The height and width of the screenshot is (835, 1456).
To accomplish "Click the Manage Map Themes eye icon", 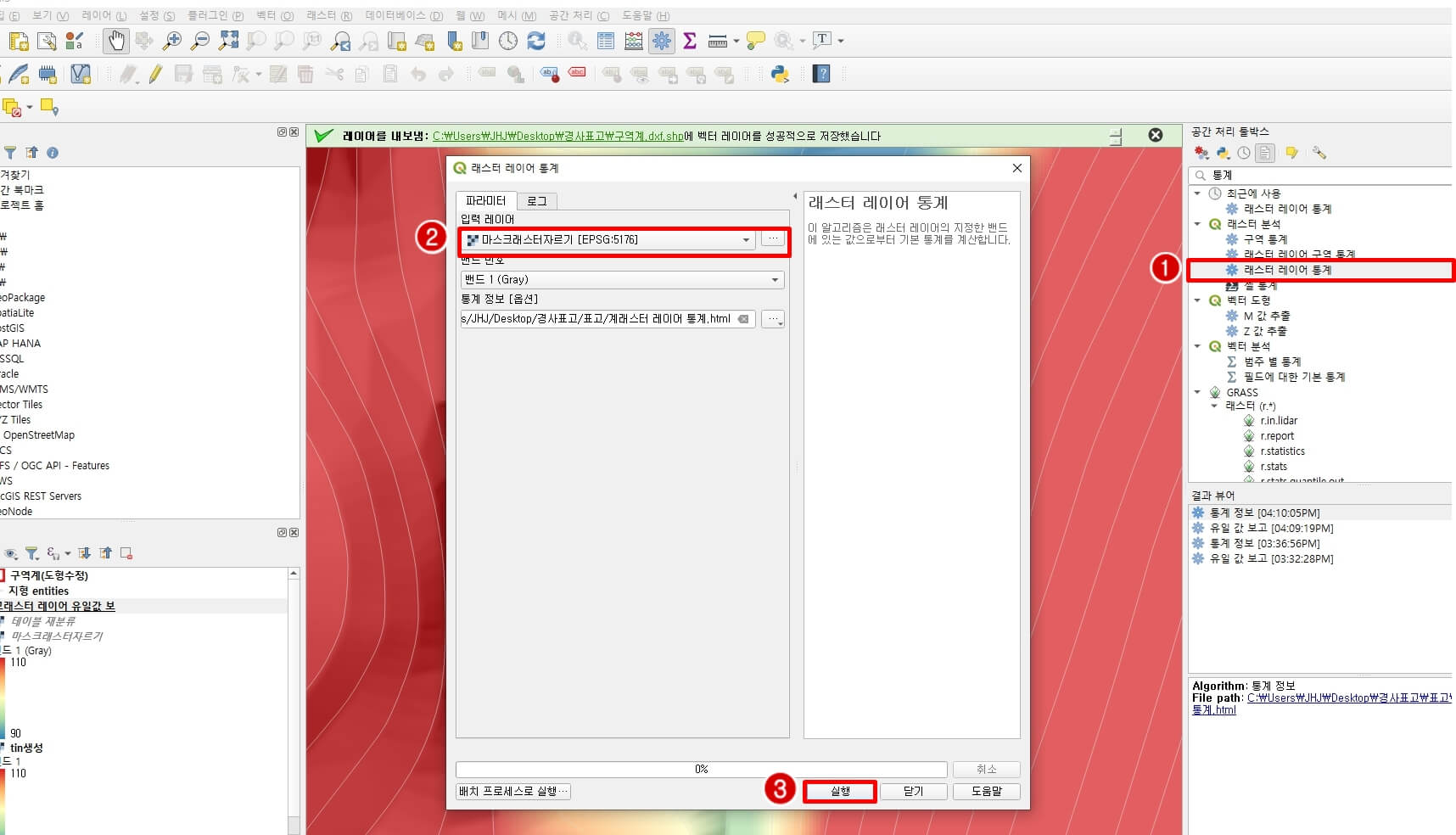I will (x=10, y=553).
